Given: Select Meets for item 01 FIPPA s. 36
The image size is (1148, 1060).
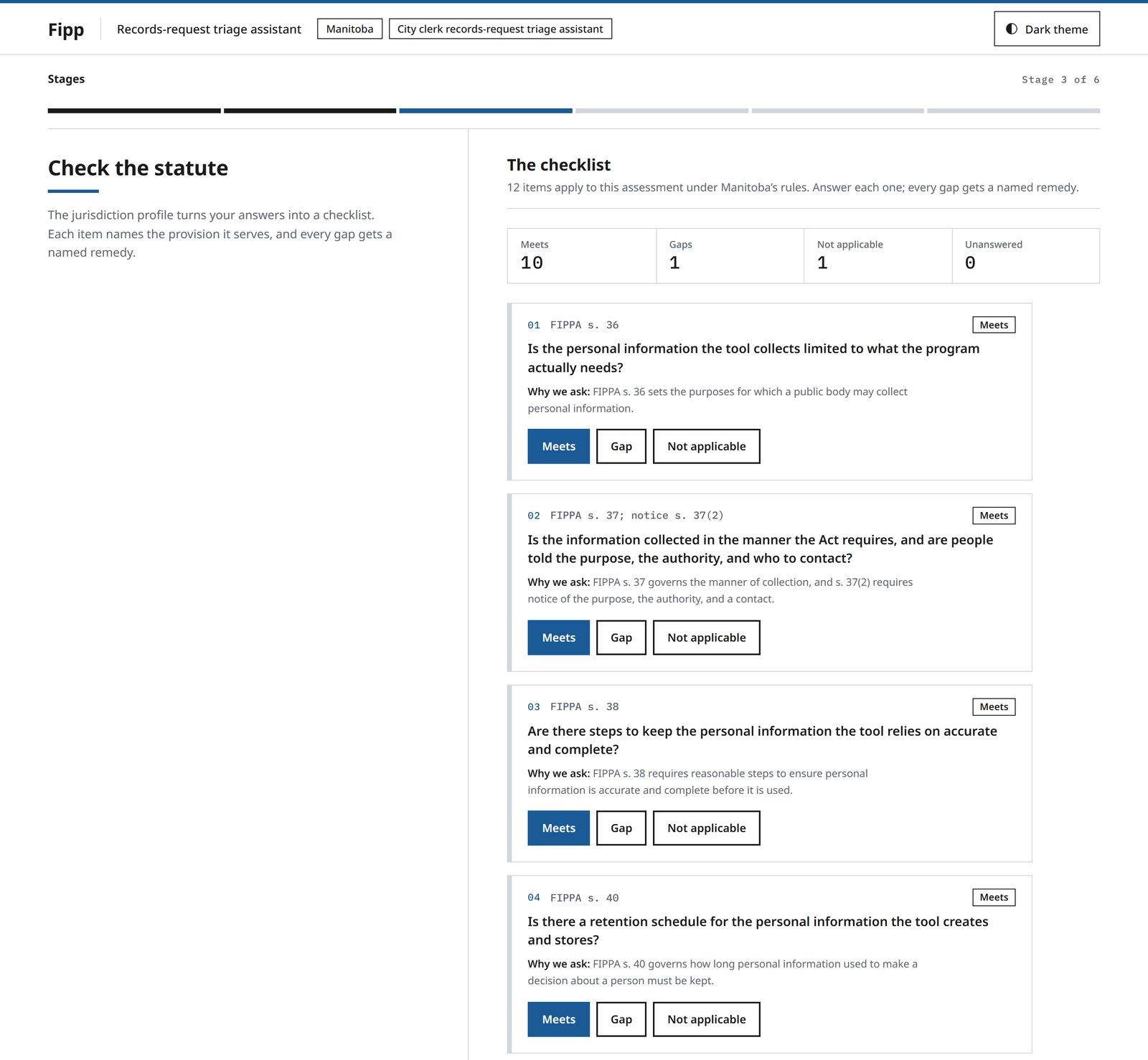Looking at the screenshot, I should coord(558,446).
